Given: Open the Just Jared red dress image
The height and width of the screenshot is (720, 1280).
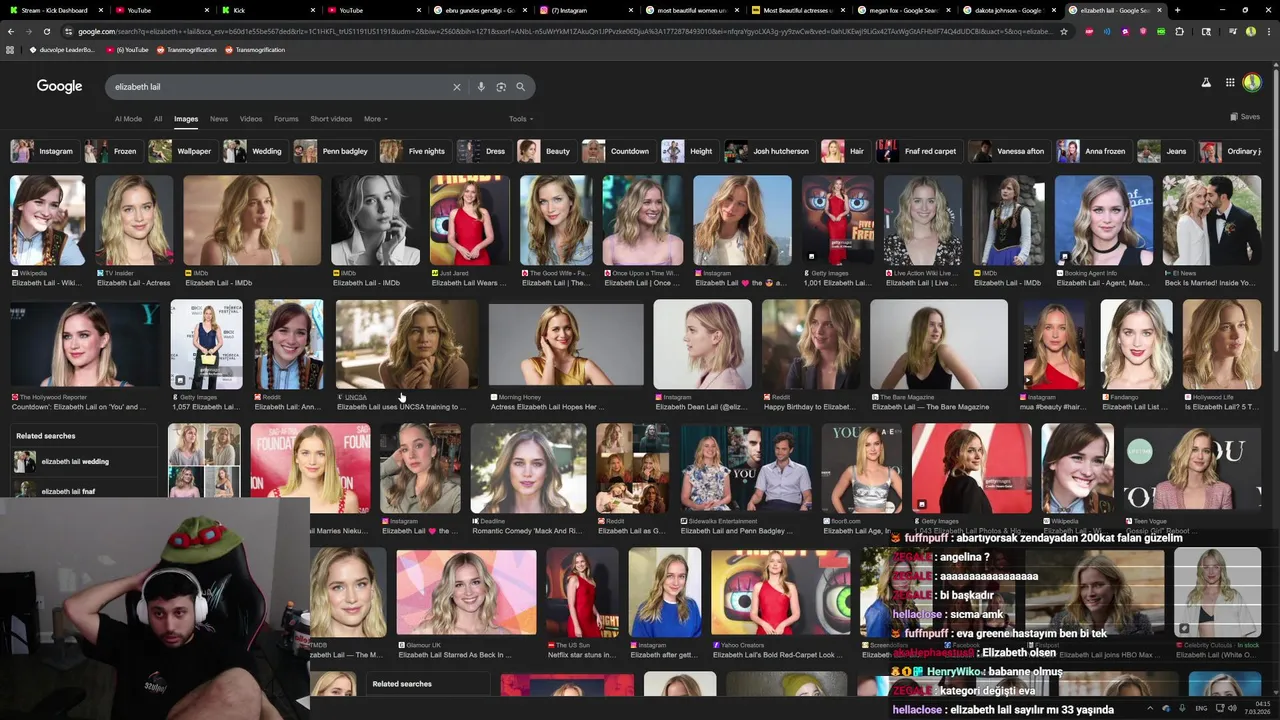Looking at the screenshot, I should [470, 220].
